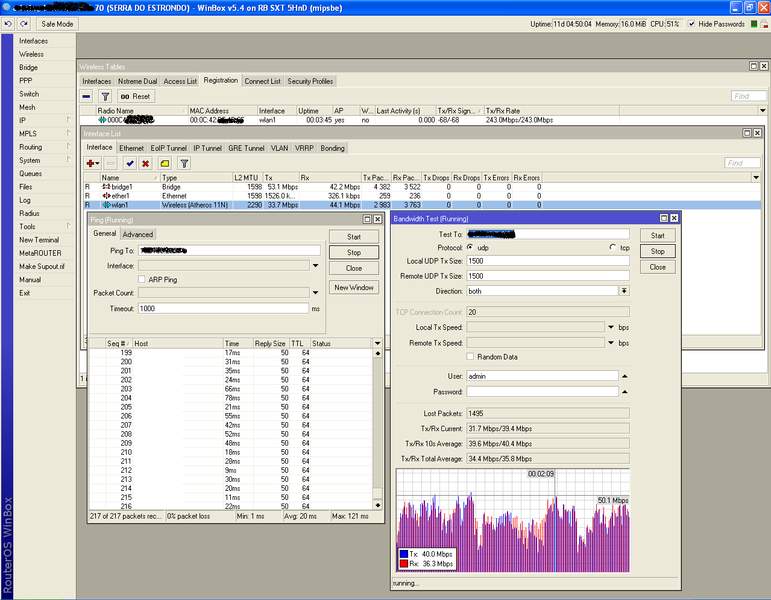Open the filter funnel in Interface List

coord(183,163)
